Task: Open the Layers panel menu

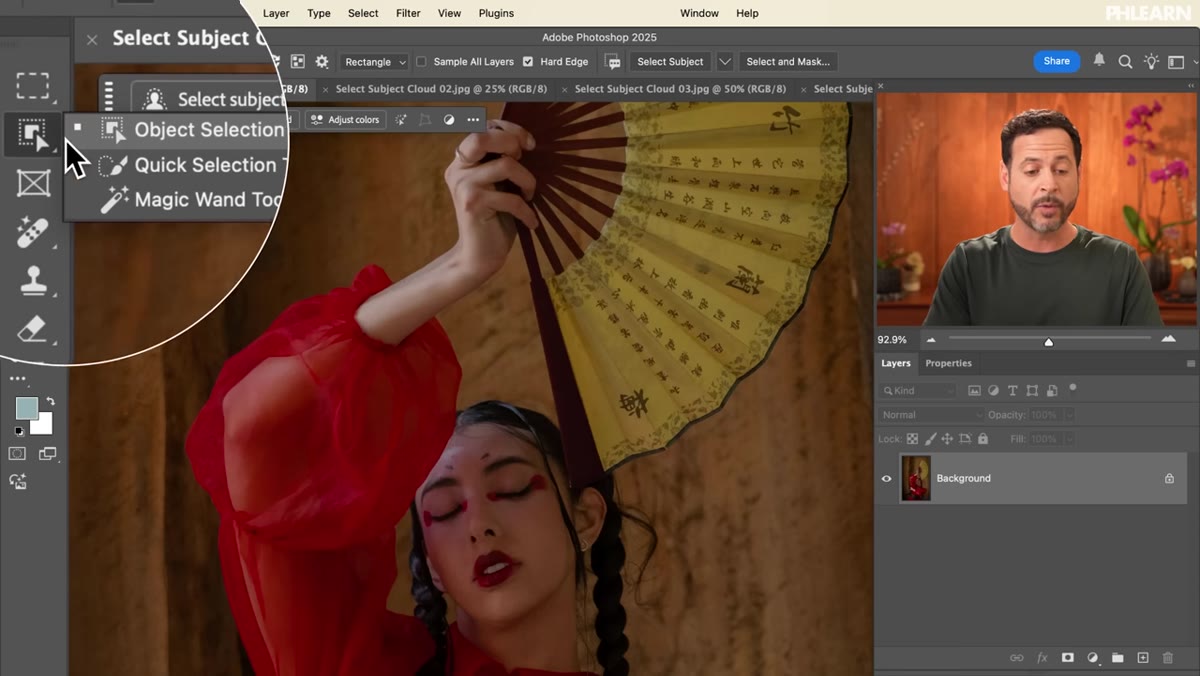Action: point(1190,364)
